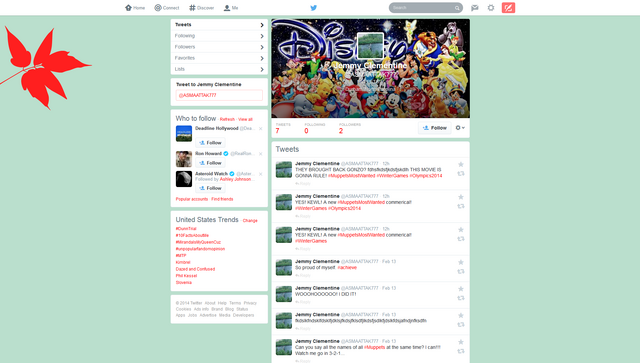
Task: Refresh the Who to follow list
Action: (x=227, y=120)
